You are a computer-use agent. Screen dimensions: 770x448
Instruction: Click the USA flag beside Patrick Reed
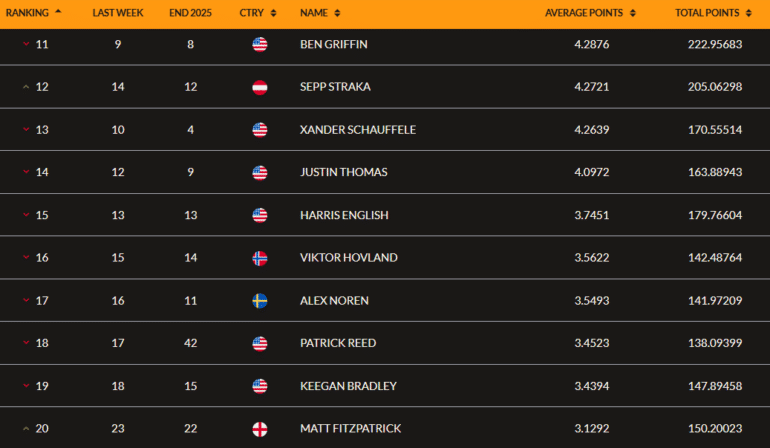click(260, 343)
